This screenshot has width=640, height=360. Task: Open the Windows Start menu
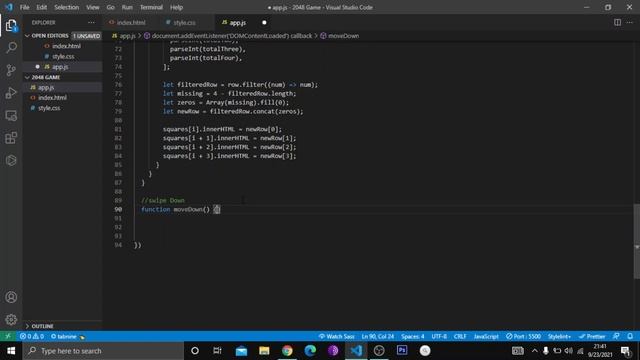pyautogui.click(x=11, y=351)
